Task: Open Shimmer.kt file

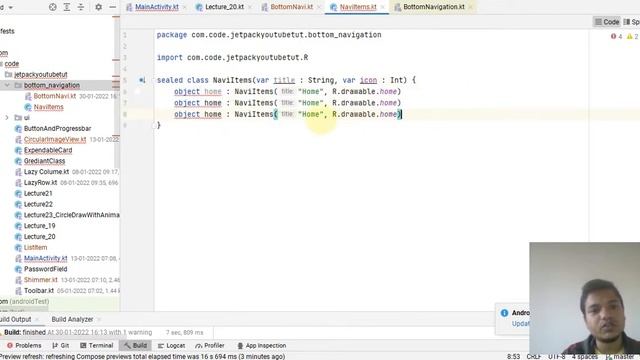Action: point(40,280)
